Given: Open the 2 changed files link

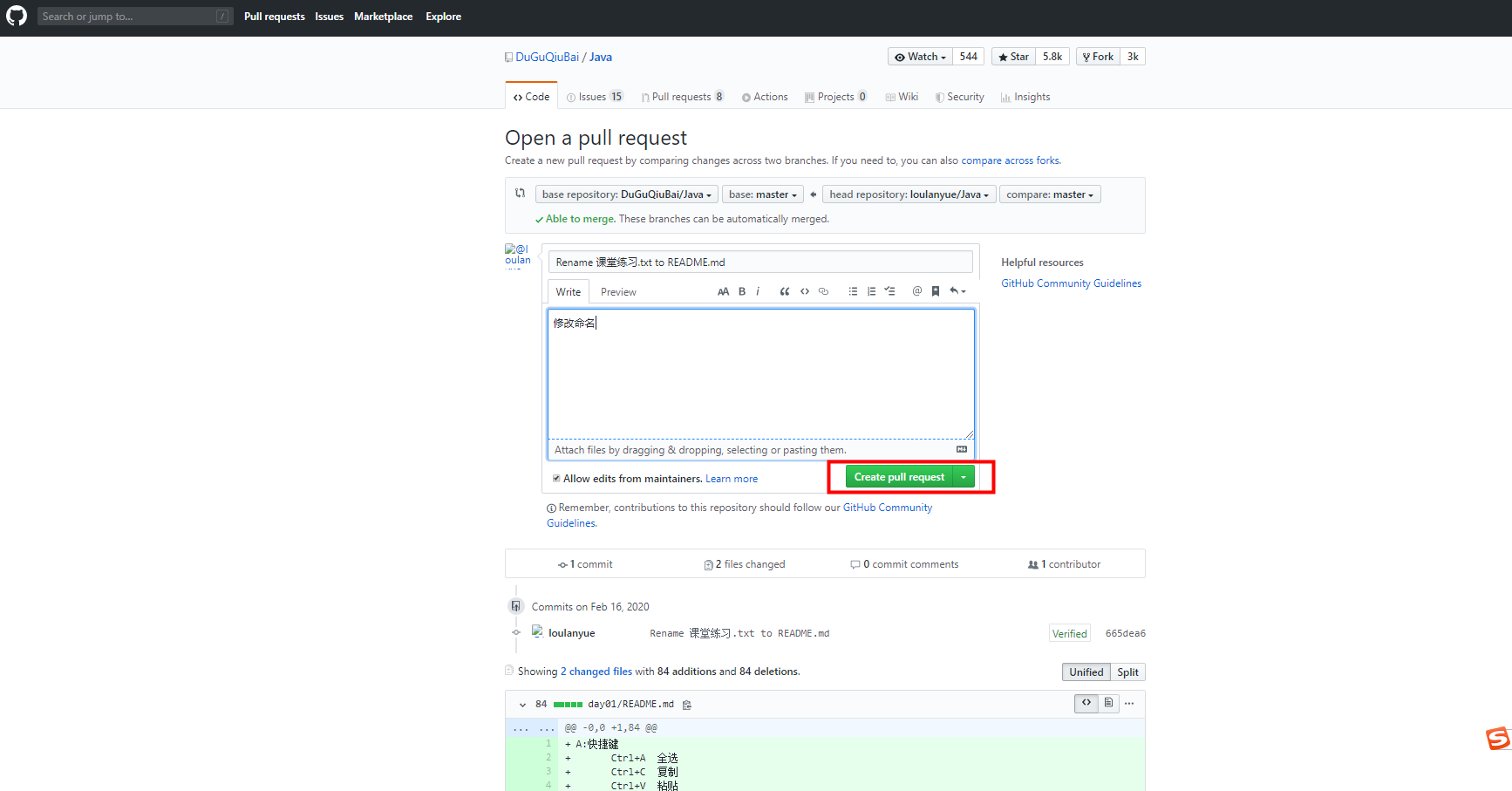Looking at the screenshot, I should (596, 672).
